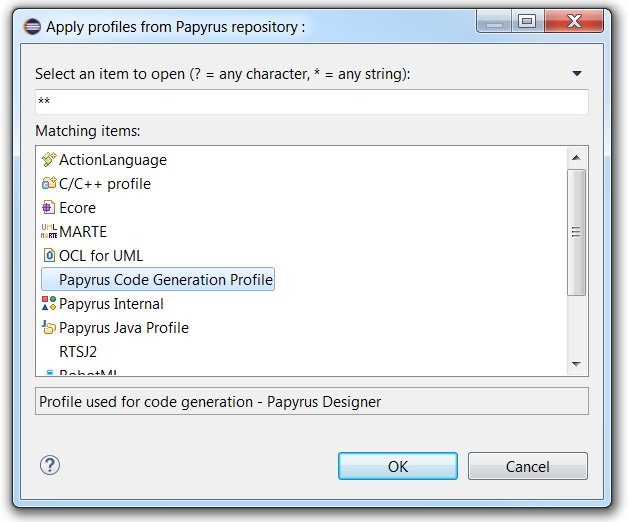Viewport: 630px width, 522px height.
Task: Open the view menu dropdown arrow
Action: pos(577,74)
